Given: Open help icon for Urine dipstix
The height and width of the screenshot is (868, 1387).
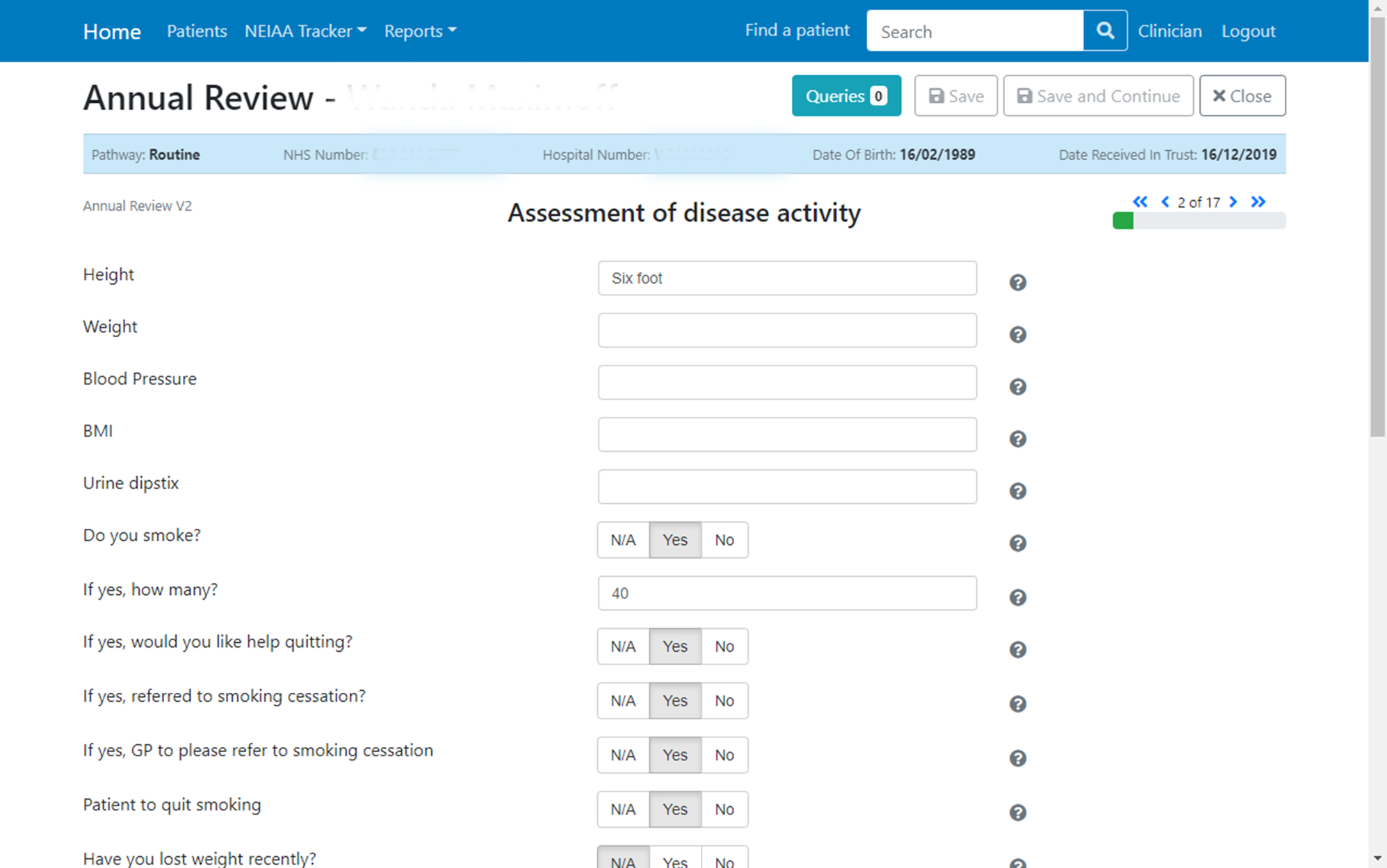Looking at the screenshot, I should (1018, 491).
